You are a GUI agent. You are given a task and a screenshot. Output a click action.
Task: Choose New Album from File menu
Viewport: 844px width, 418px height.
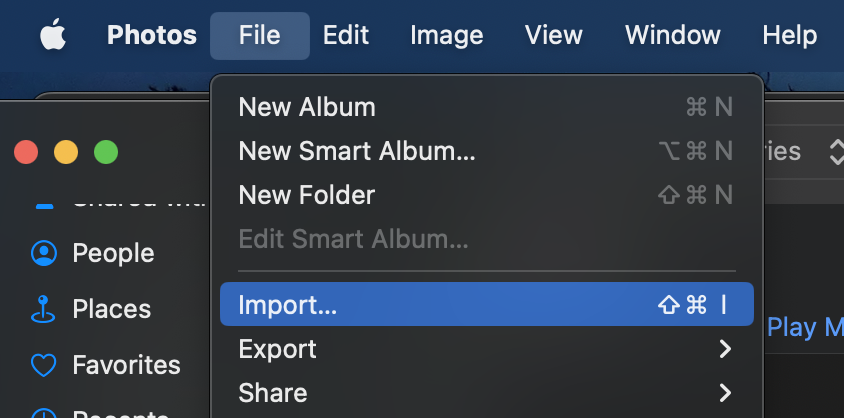pyautogui.click(x=307, y=107)
